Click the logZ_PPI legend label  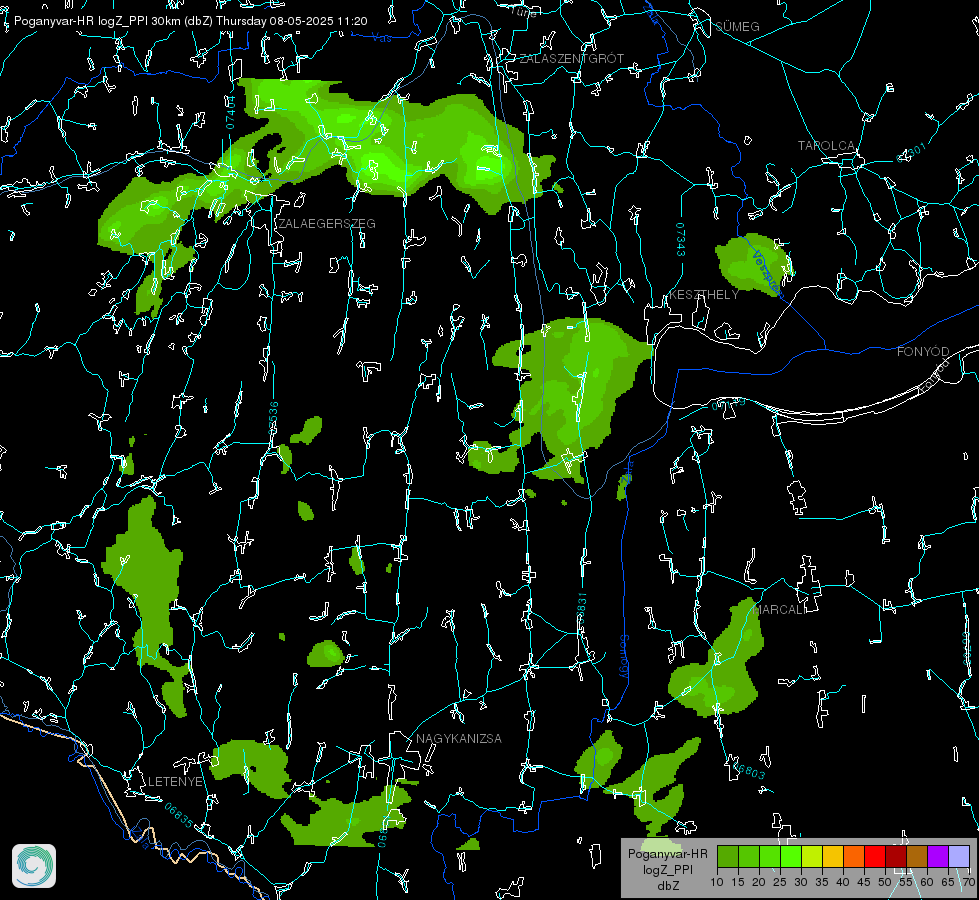667,870
